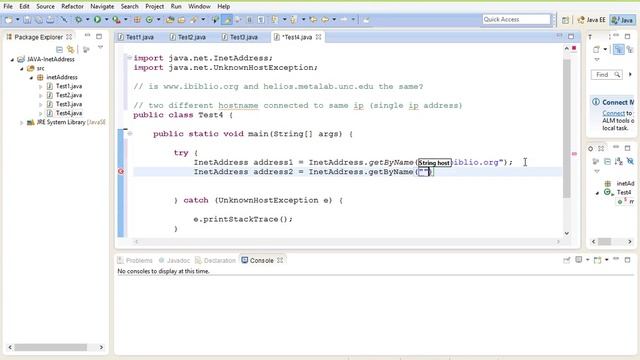Image resolution: width=640 pixels, height=360 pixels.
Task: Click the Run Last Tool icon
Action: (x=116, y=20)
